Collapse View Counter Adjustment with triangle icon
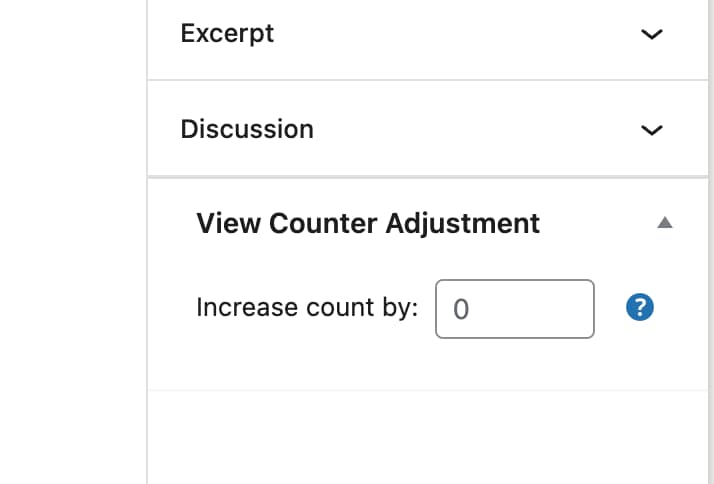The image size is (714, 484). (x=664, y=223)
